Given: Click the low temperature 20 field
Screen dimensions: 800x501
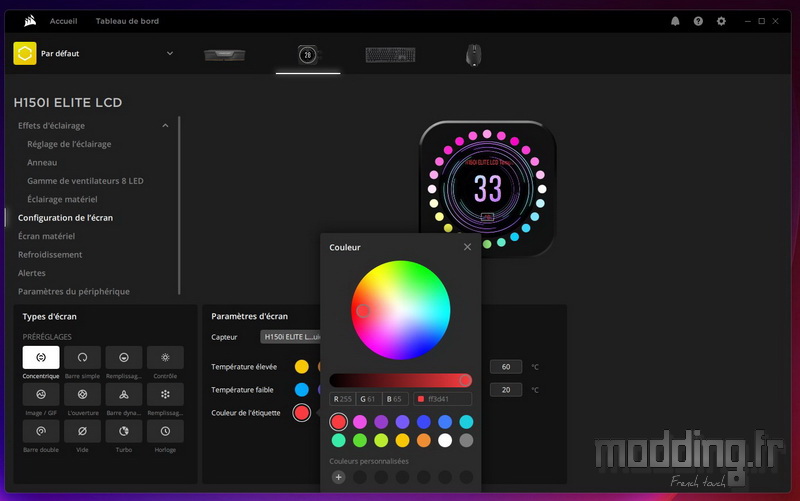Looking at the screenshot, I should click(x=506, y=389).
